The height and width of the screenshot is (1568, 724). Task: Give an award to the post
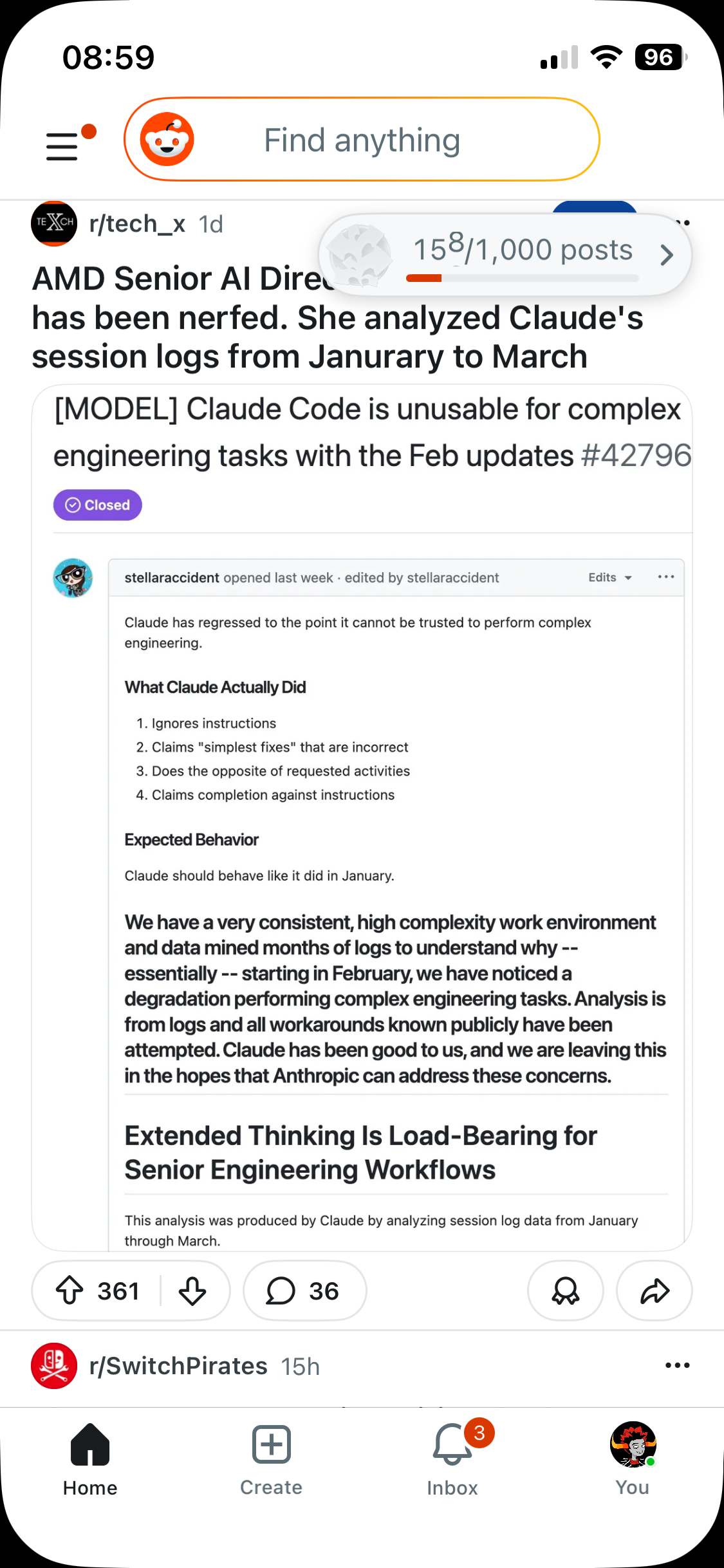[566, 1291]
